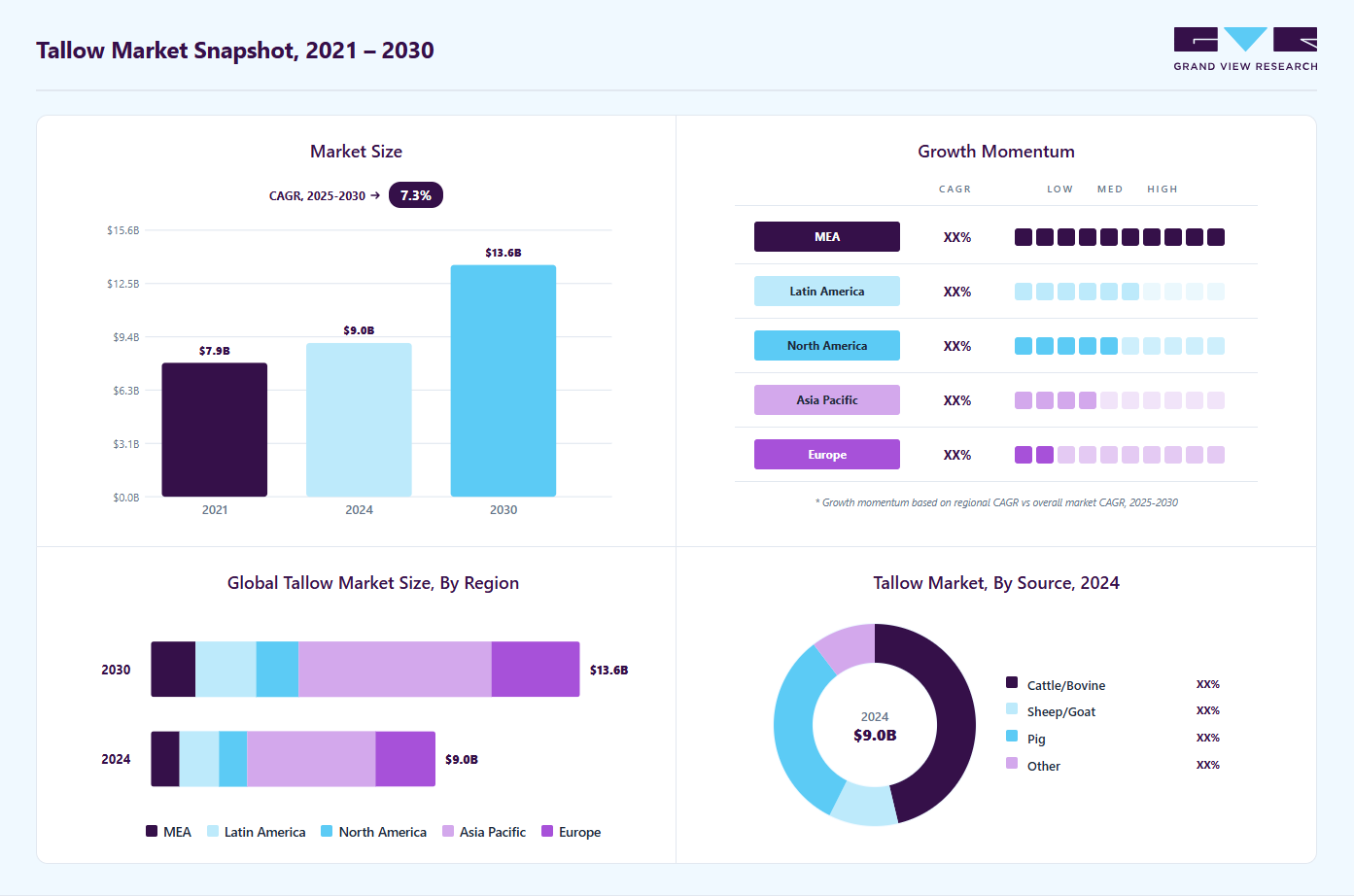The width and height of the screenshot is (1354, 896).
Task: Click the Latin America region label
Action: (827, 292)
